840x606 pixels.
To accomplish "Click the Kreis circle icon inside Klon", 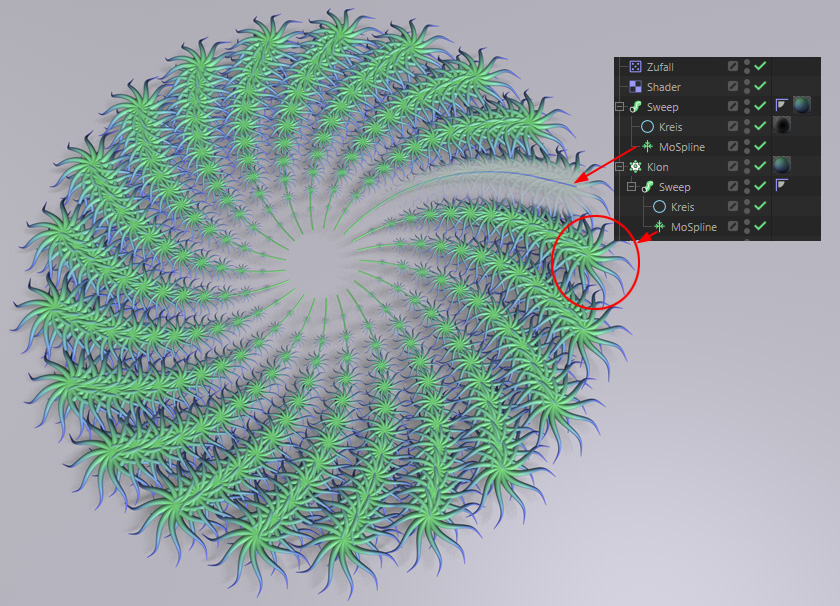I will [x=659, y=206].
